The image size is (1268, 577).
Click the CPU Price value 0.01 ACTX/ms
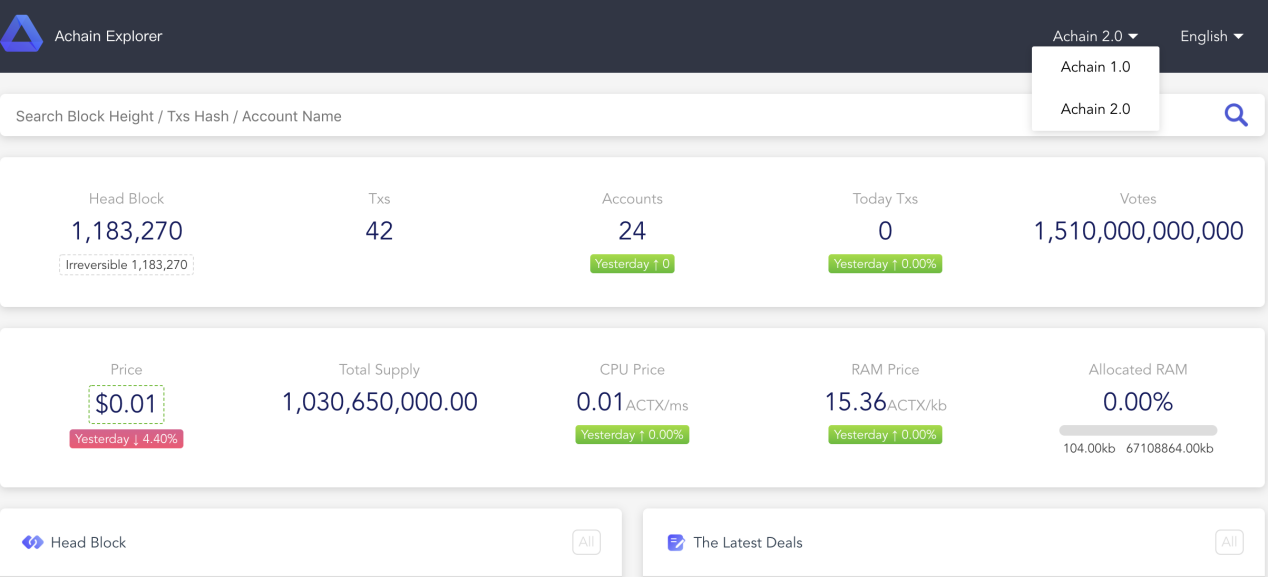(632, 403)
